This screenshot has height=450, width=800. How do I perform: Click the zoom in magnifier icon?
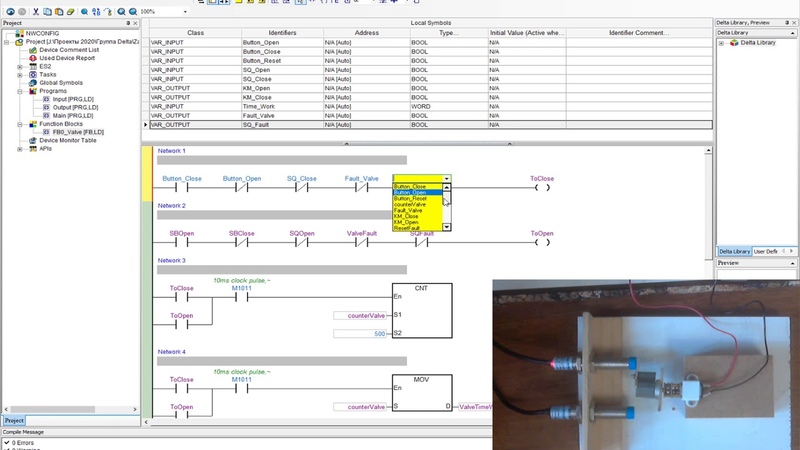pyautogui.click(x=121, y=11)
